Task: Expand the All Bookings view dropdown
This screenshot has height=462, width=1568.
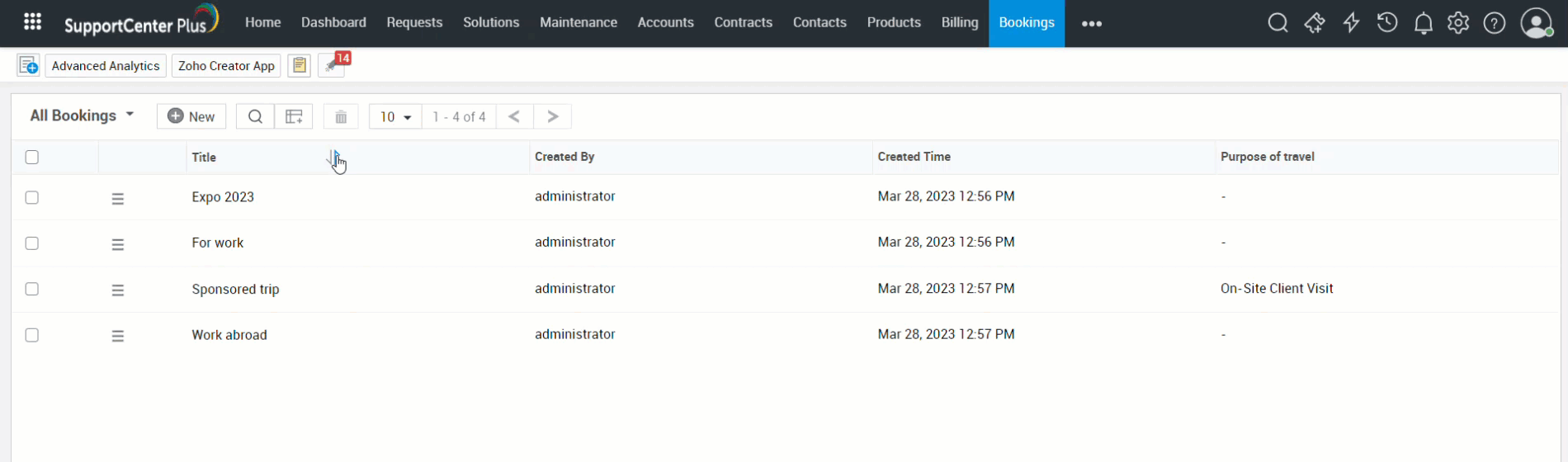Action: coord(82,115)
